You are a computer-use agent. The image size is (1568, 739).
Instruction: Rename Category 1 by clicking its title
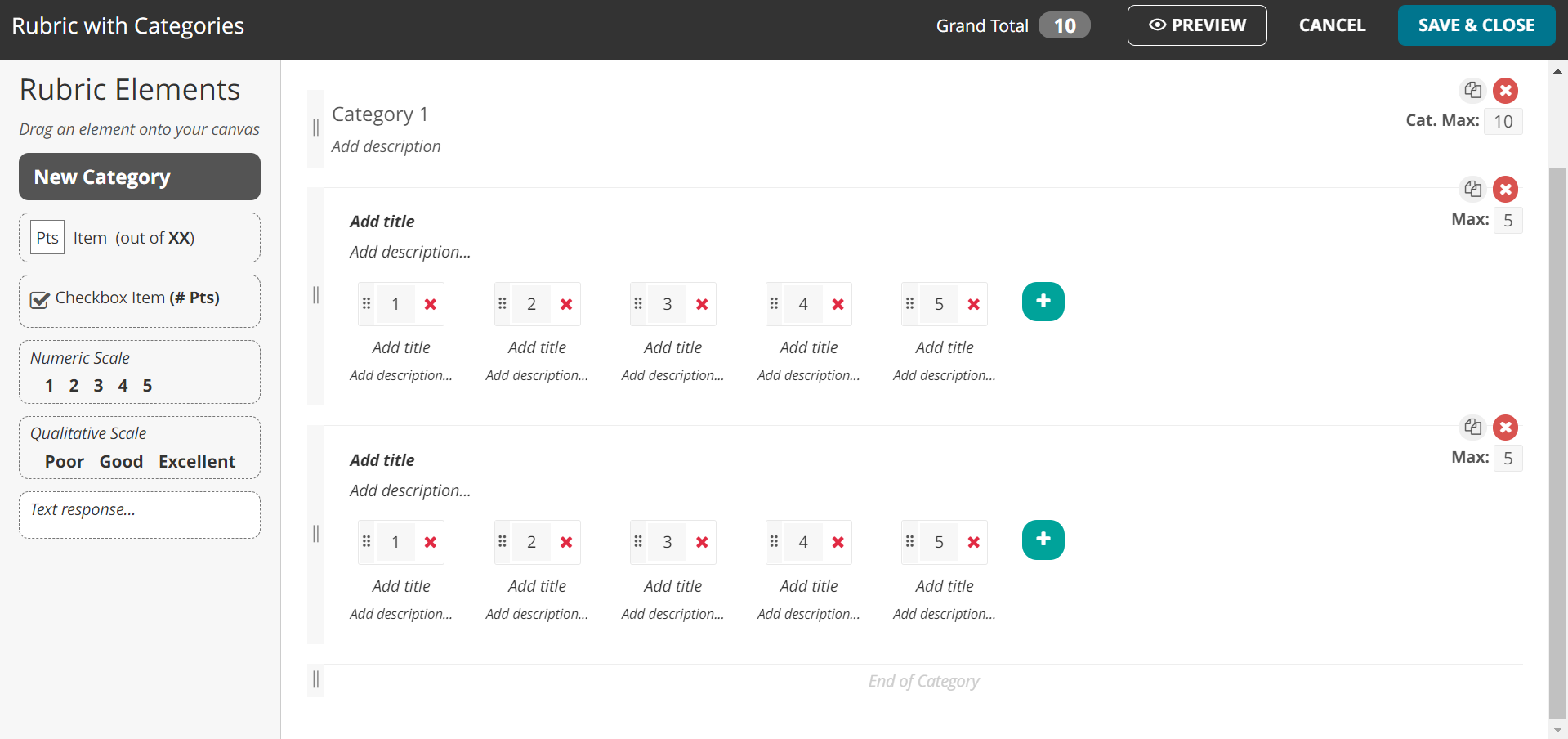[379, 114]
